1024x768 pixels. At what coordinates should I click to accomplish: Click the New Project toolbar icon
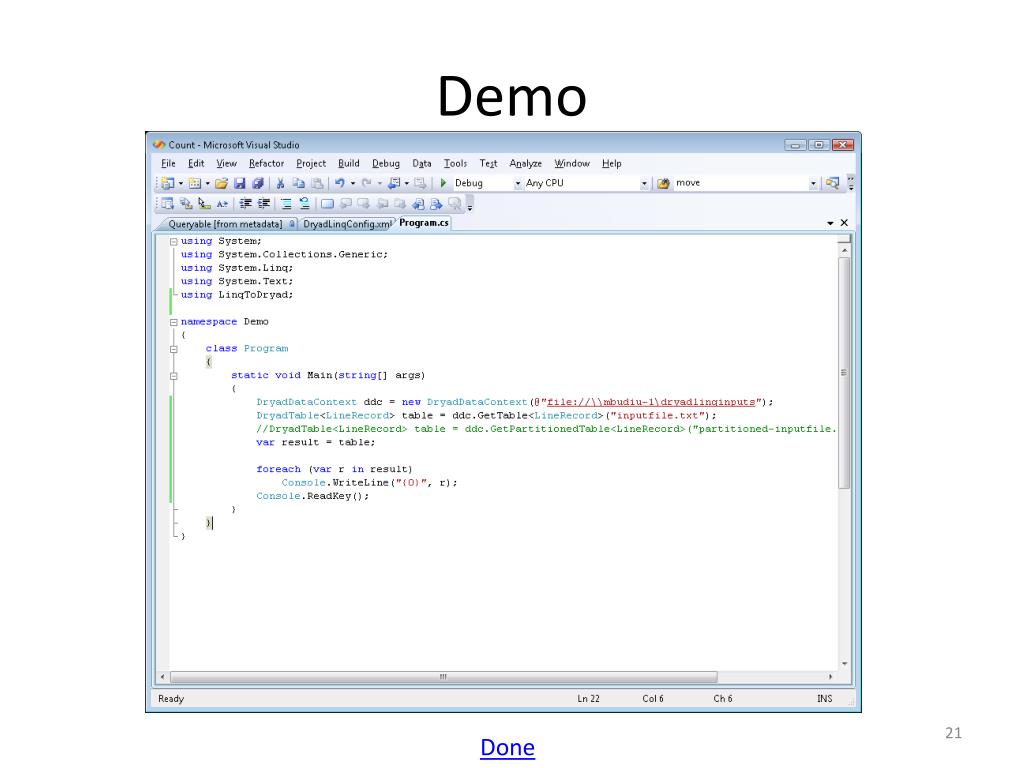(167, 184)
